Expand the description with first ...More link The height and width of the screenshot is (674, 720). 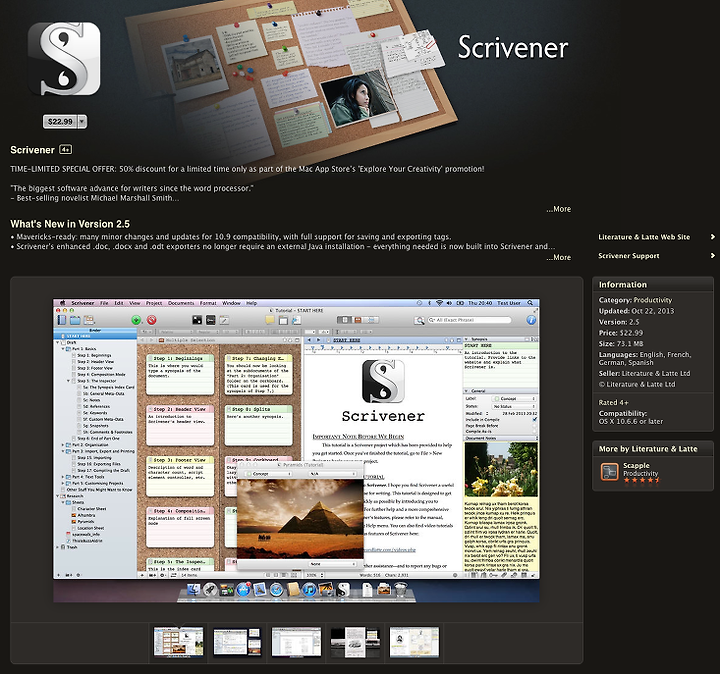[x=558, y=209]
